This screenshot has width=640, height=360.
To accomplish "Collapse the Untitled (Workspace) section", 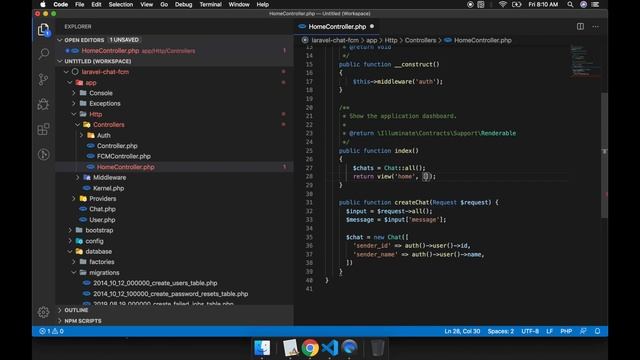I will point(60,61).
